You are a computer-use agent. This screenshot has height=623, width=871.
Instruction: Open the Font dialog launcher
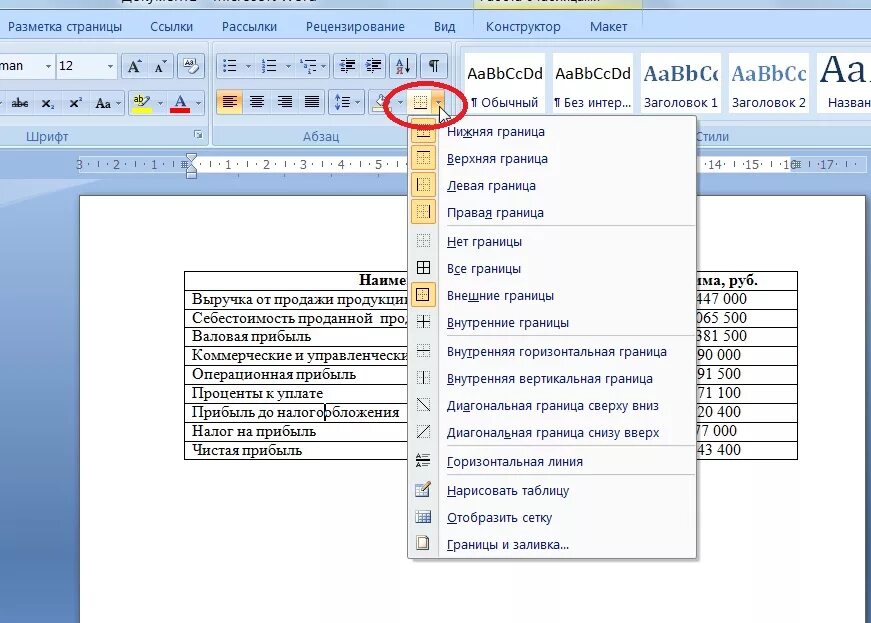[198, 135]
